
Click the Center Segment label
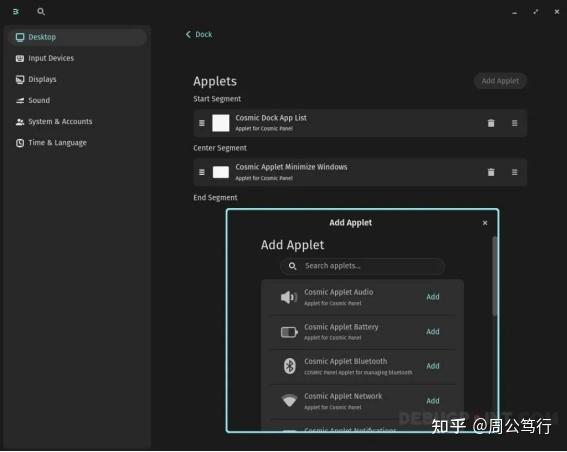tap(220, 148)
